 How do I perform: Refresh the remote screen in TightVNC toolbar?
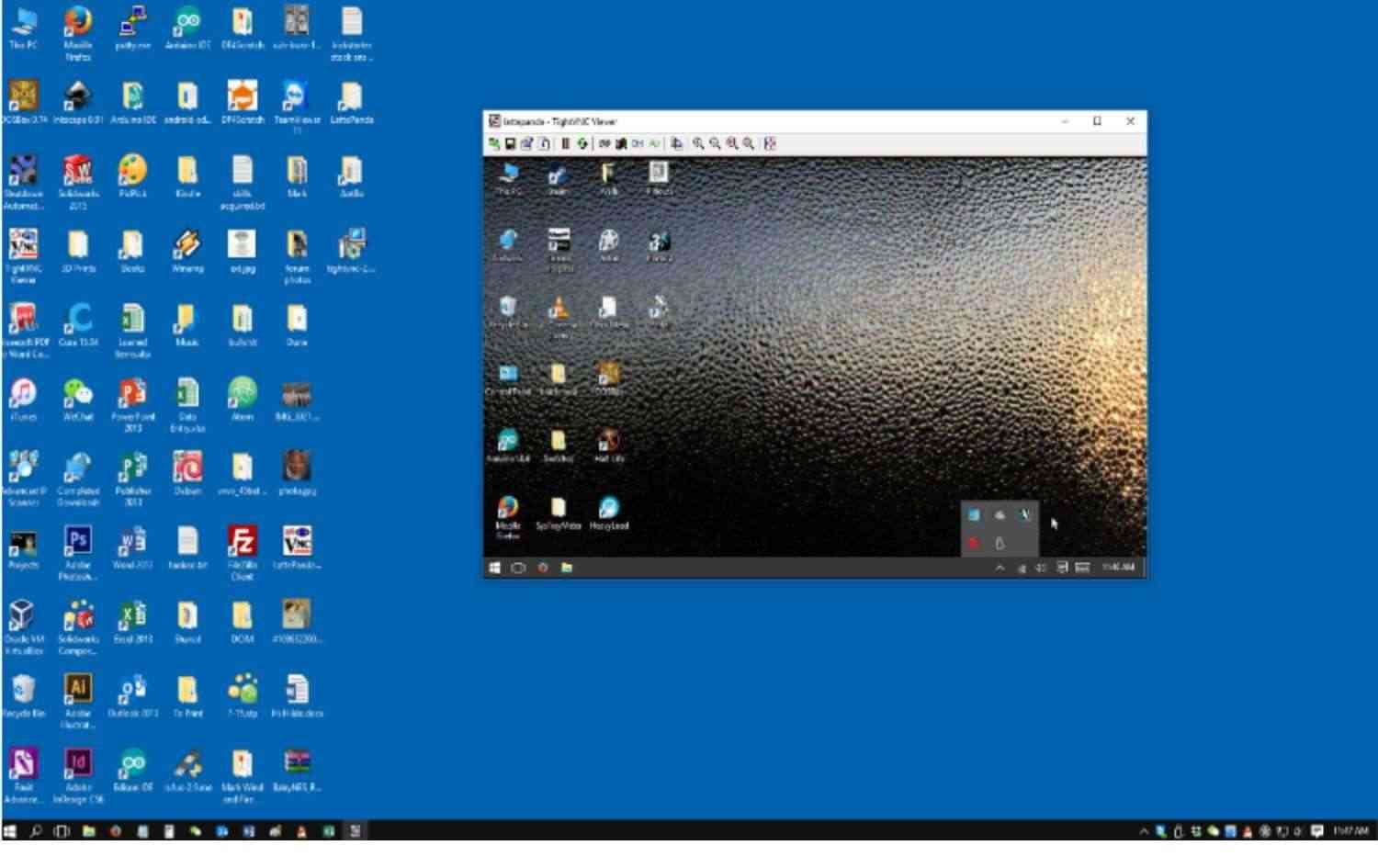click(582, 144)
